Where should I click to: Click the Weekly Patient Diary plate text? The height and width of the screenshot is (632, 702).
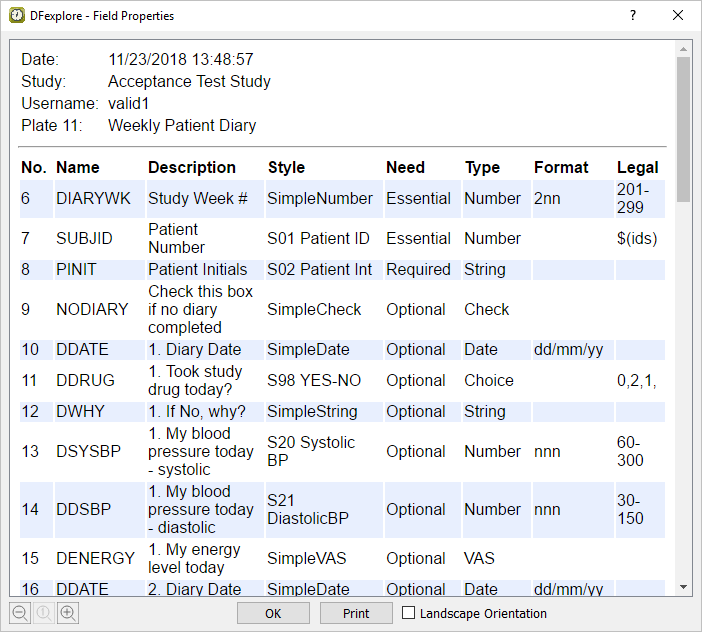tap(182, 126)
